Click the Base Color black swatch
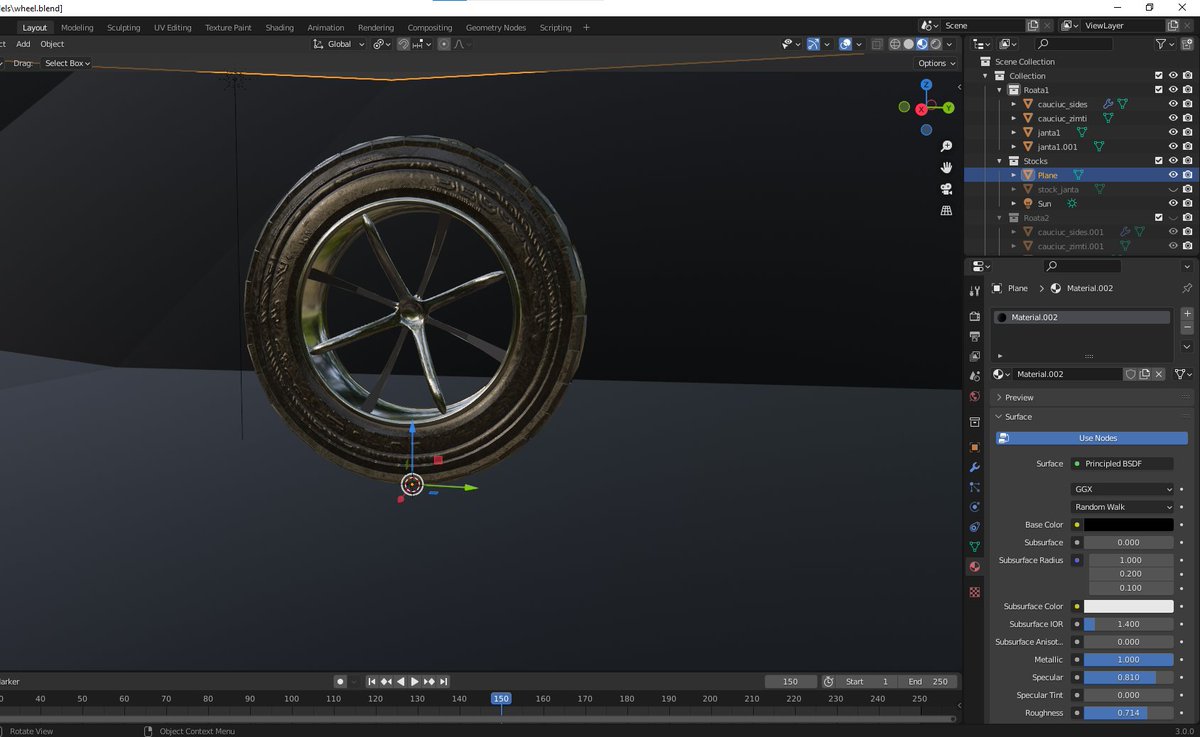Screen dimensions: 1200x737 (1128, 525)
